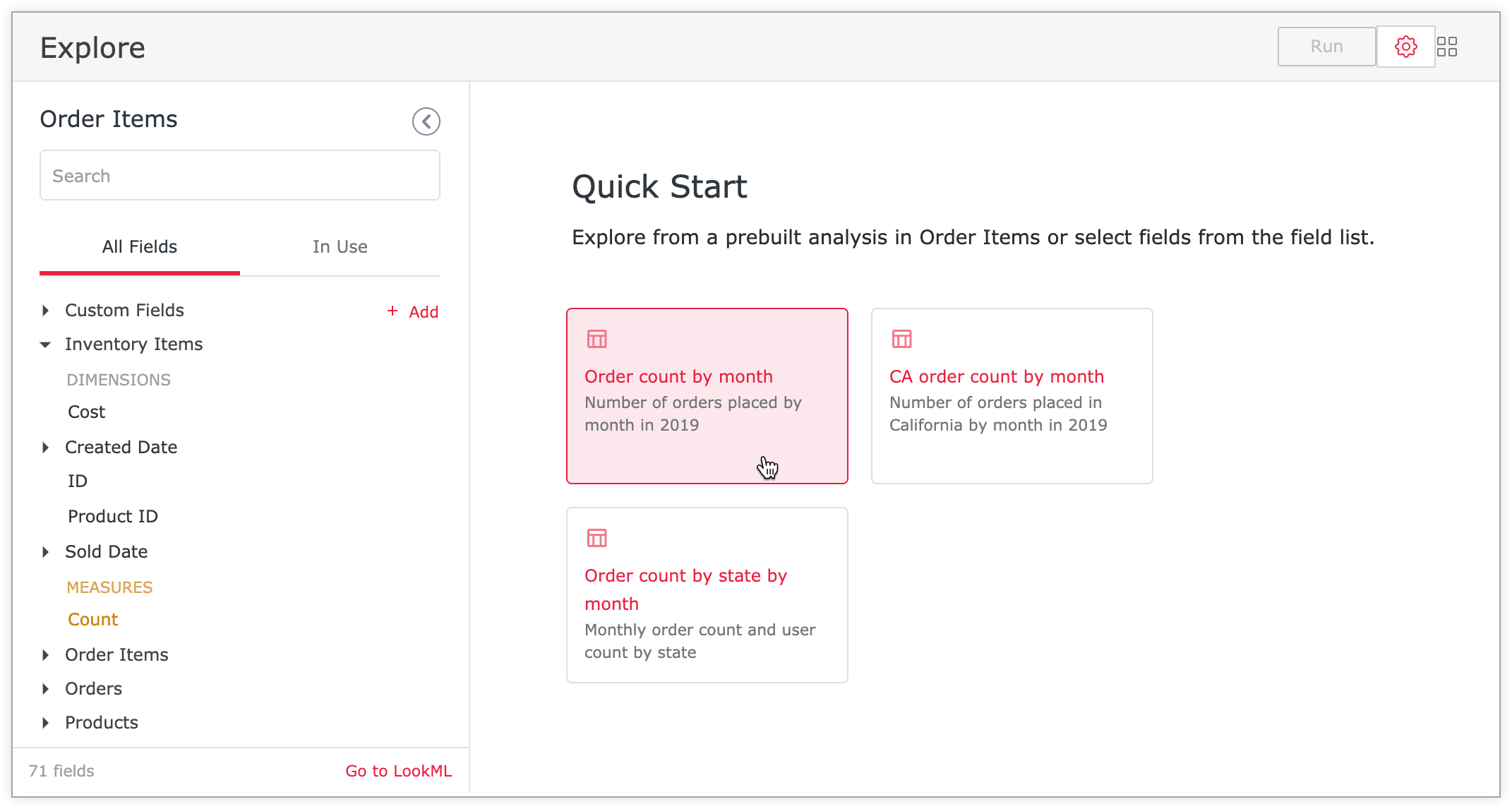
Task: Switch to the In Use tab
Action: [x=339, y=246]
